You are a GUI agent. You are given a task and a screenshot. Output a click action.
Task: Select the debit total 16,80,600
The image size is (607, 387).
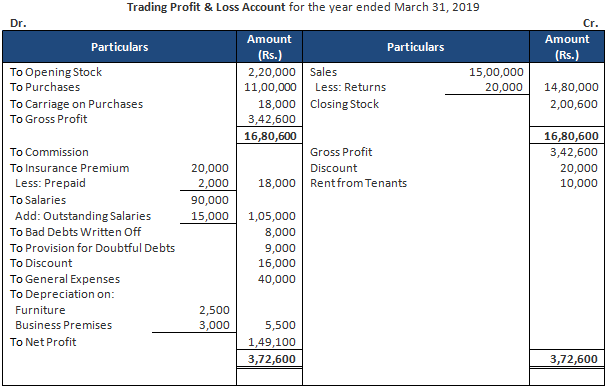point(270,136)
